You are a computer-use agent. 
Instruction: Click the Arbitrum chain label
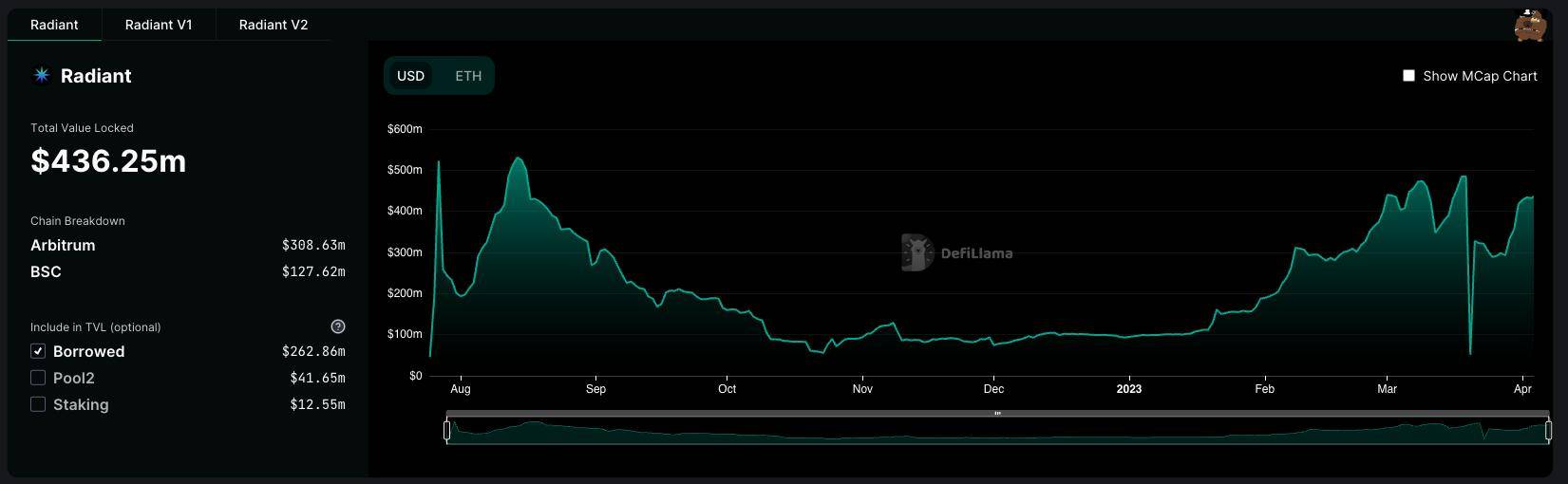click(x=63, y=245)
